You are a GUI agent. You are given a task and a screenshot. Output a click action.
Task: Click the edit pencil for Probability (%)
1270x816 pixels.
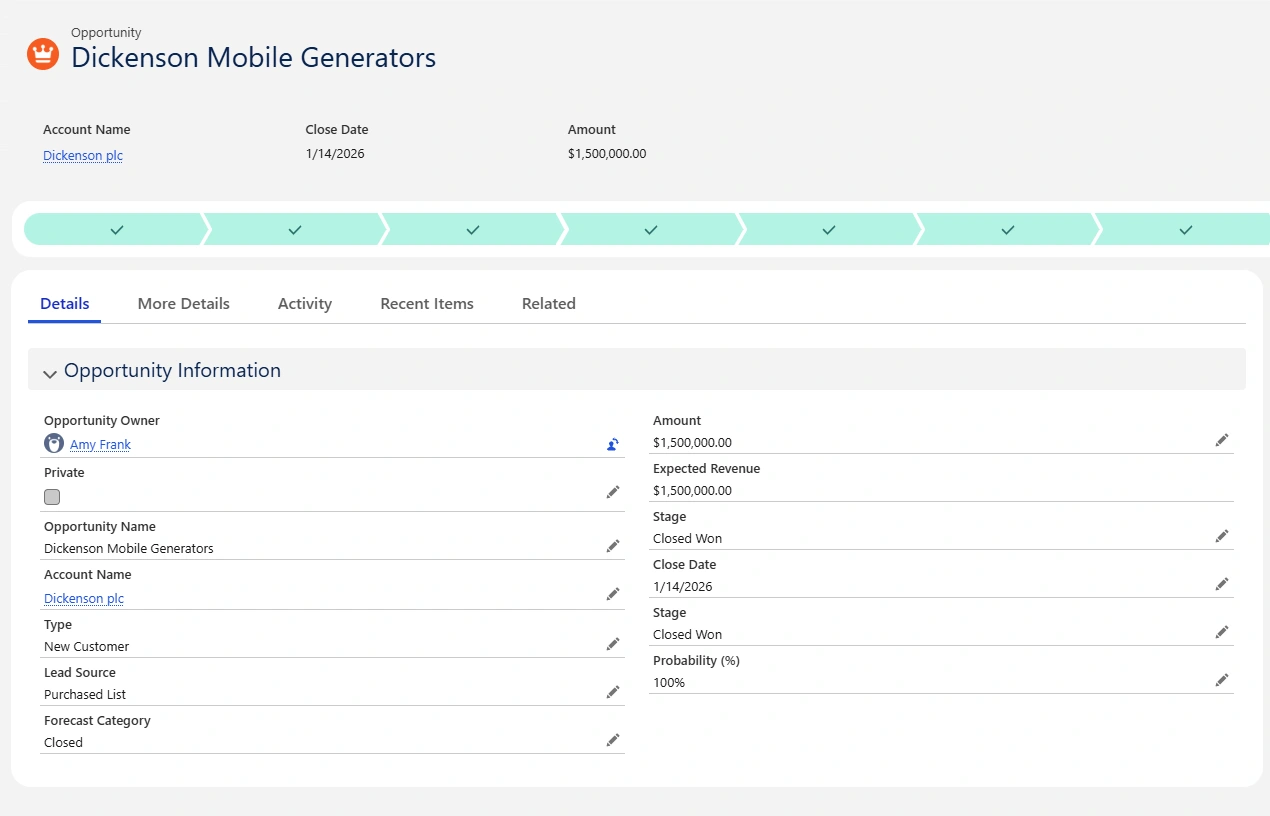[x=1222, y=680]
